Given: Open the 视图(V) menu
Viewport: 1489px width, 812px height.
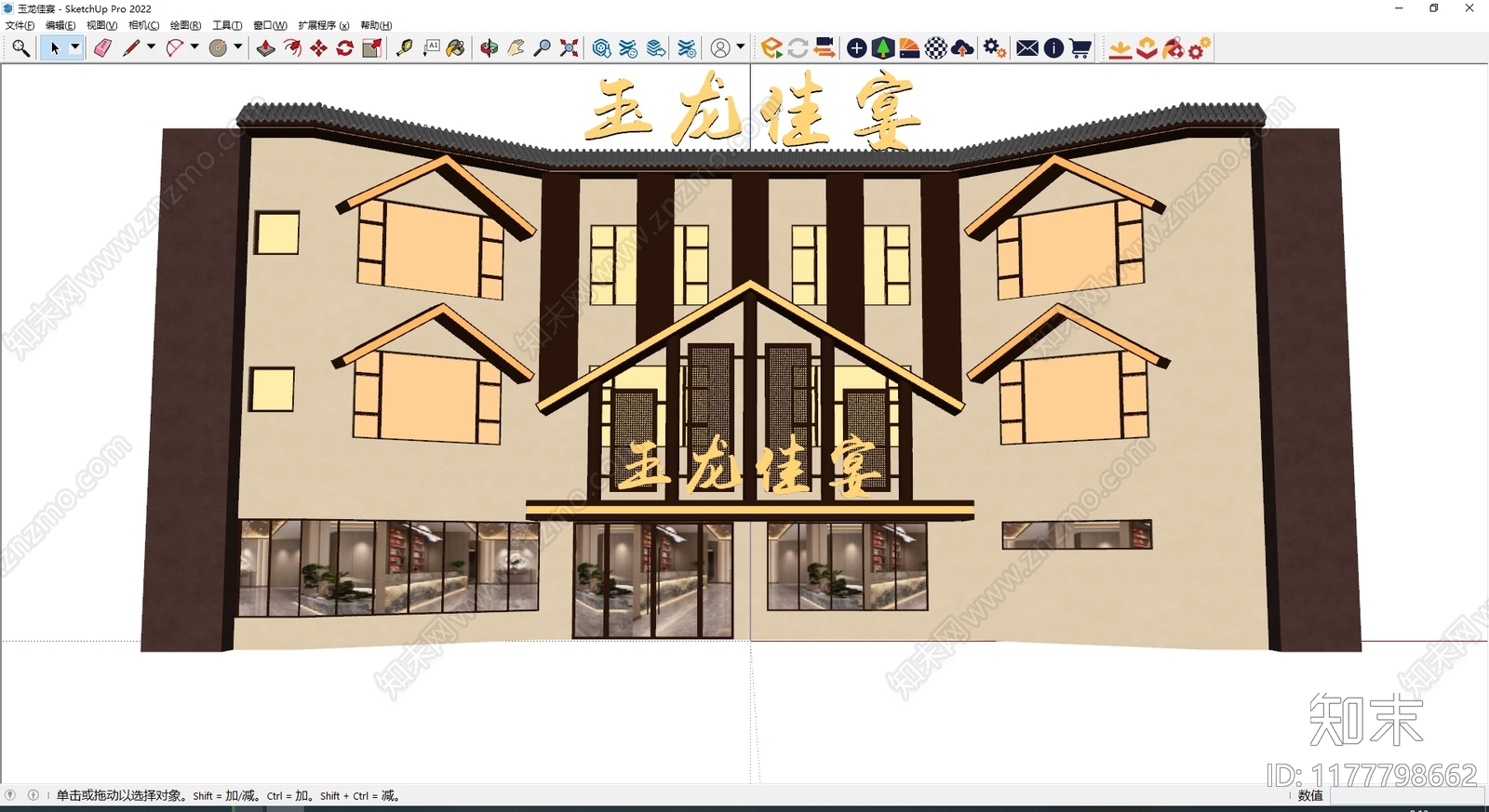Looking at the screenshot, I should [x=102, y=25].
